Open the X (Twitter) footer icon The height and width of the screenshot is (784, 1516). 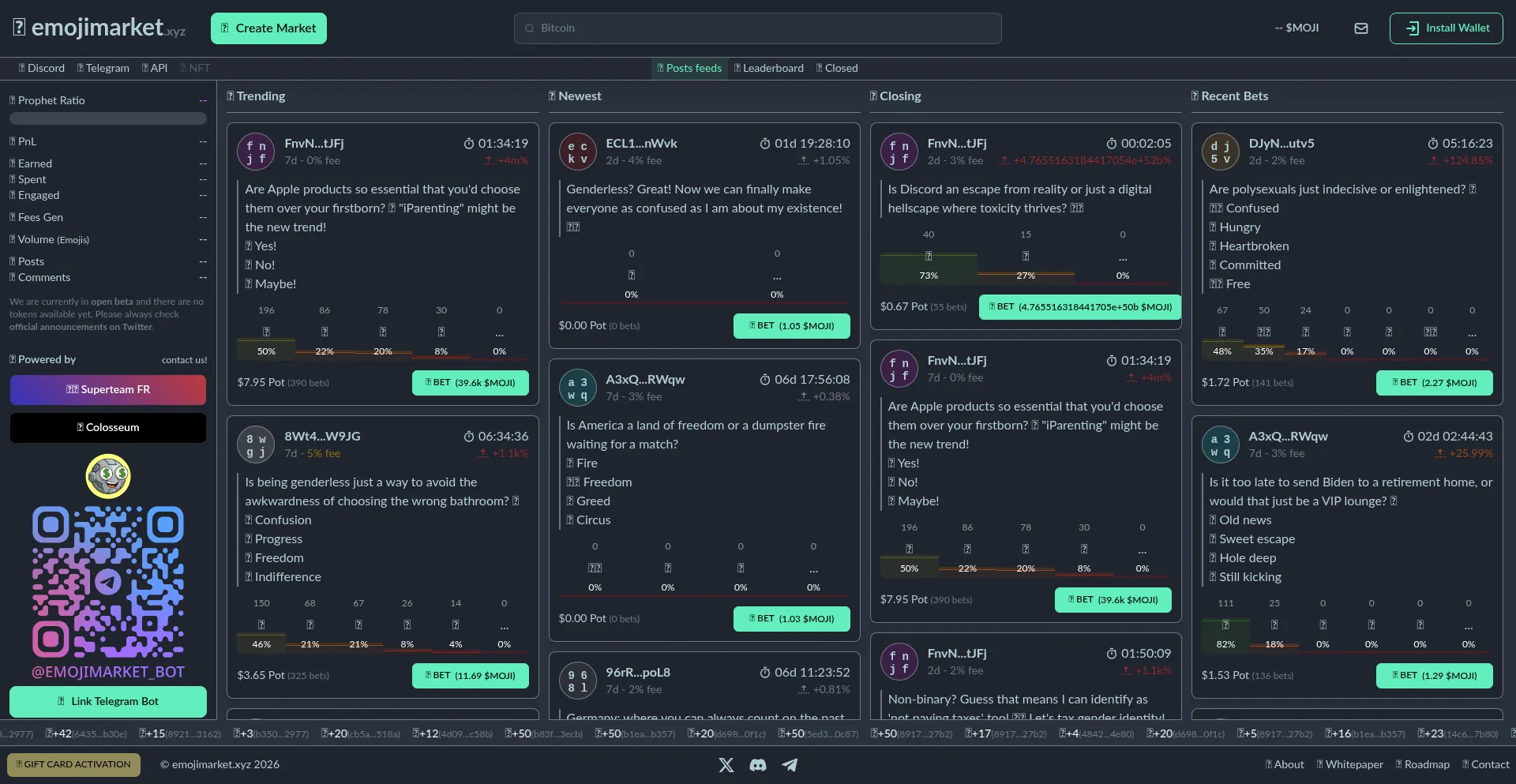tap(726, 764)
